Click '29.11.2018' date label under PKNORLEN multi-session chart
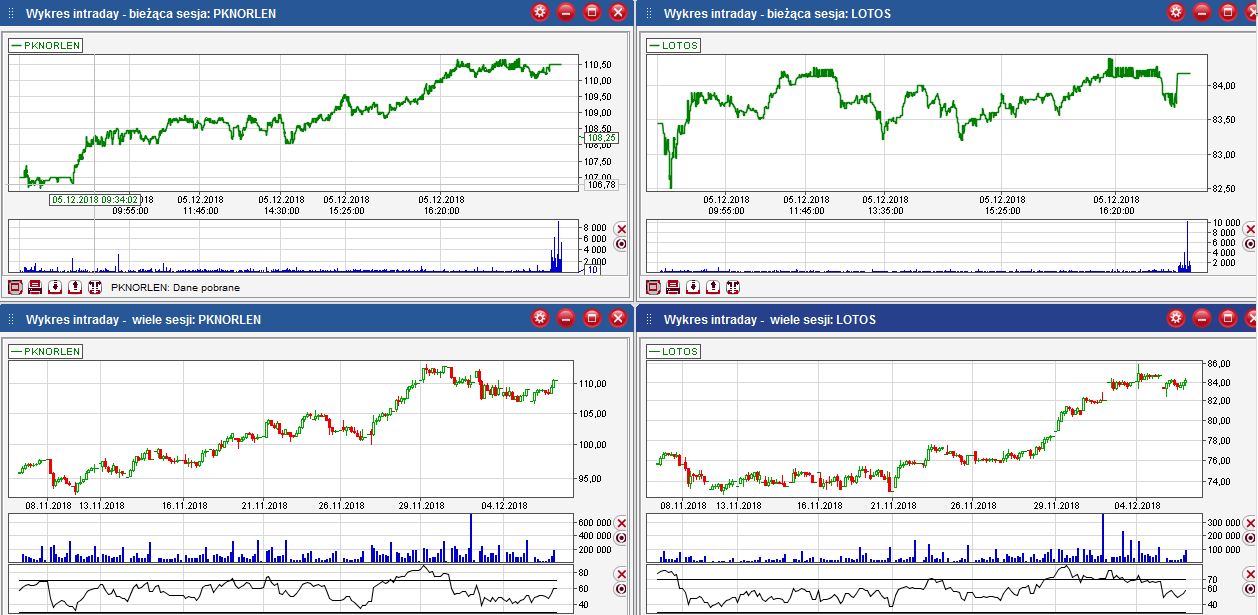 [420, 505]
